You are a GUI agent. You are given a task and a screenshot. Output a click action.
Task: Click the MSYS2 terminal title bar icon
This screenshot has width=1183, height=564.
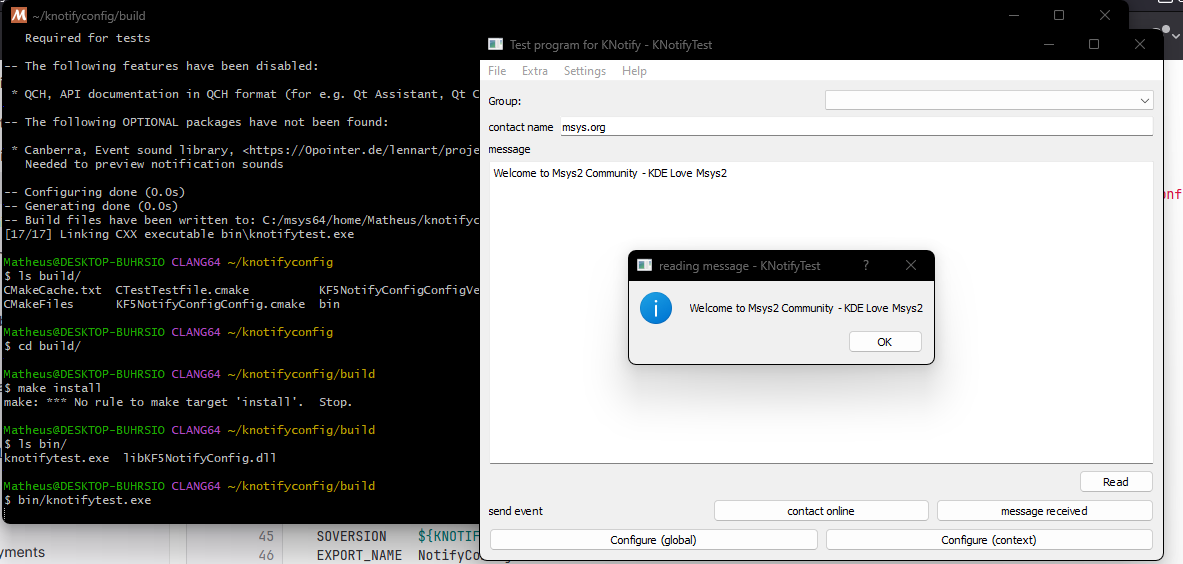point(19,15)
